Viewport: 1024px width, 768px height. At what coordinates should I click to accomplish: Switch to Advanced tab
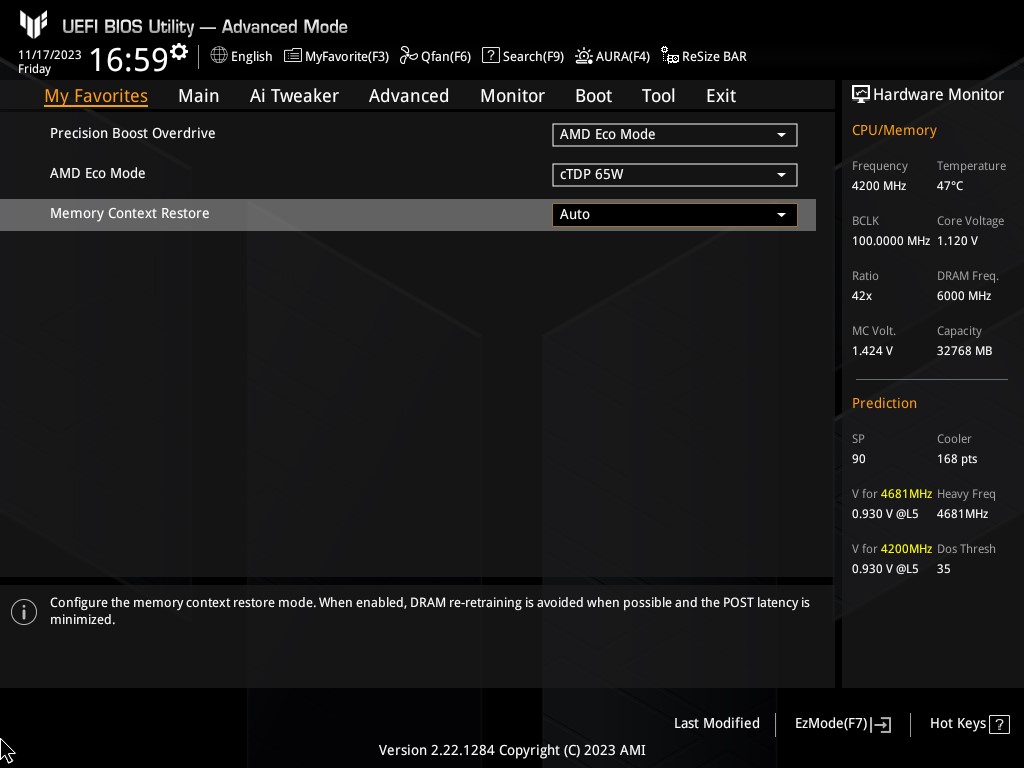coord(409,96)
